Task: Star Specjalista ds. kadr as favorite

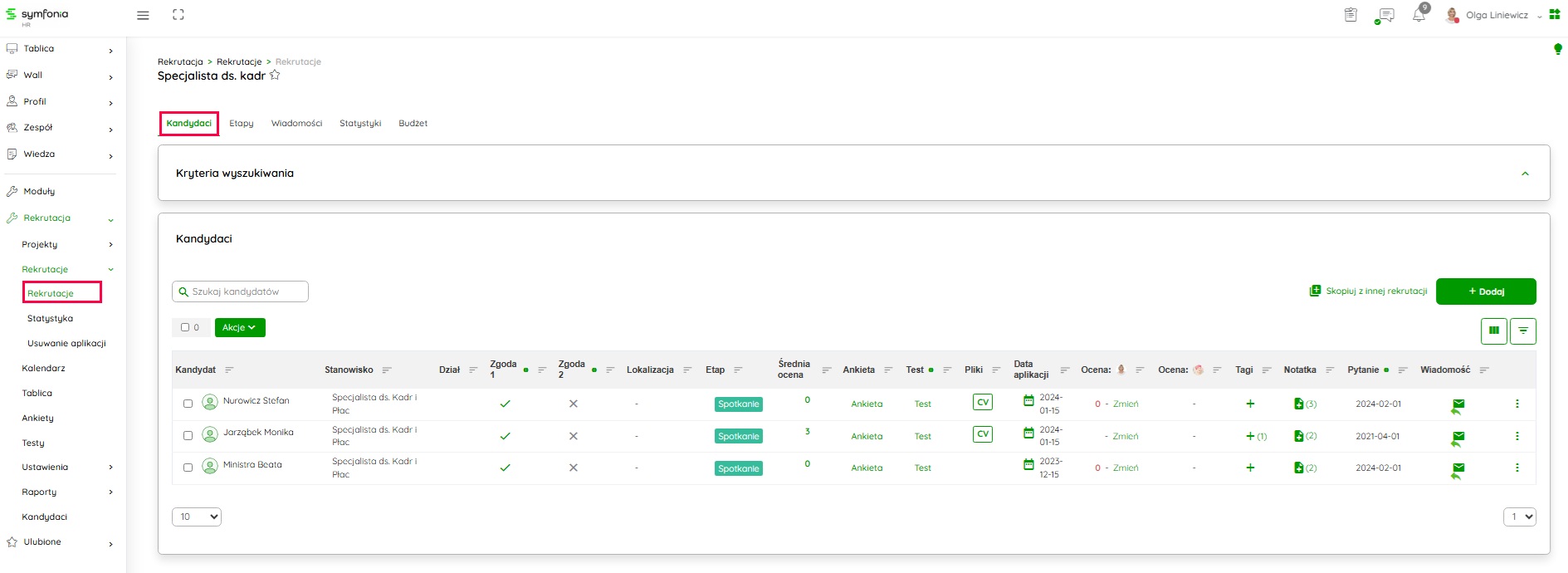Action: pyautogui.click(x=275, y=75)
